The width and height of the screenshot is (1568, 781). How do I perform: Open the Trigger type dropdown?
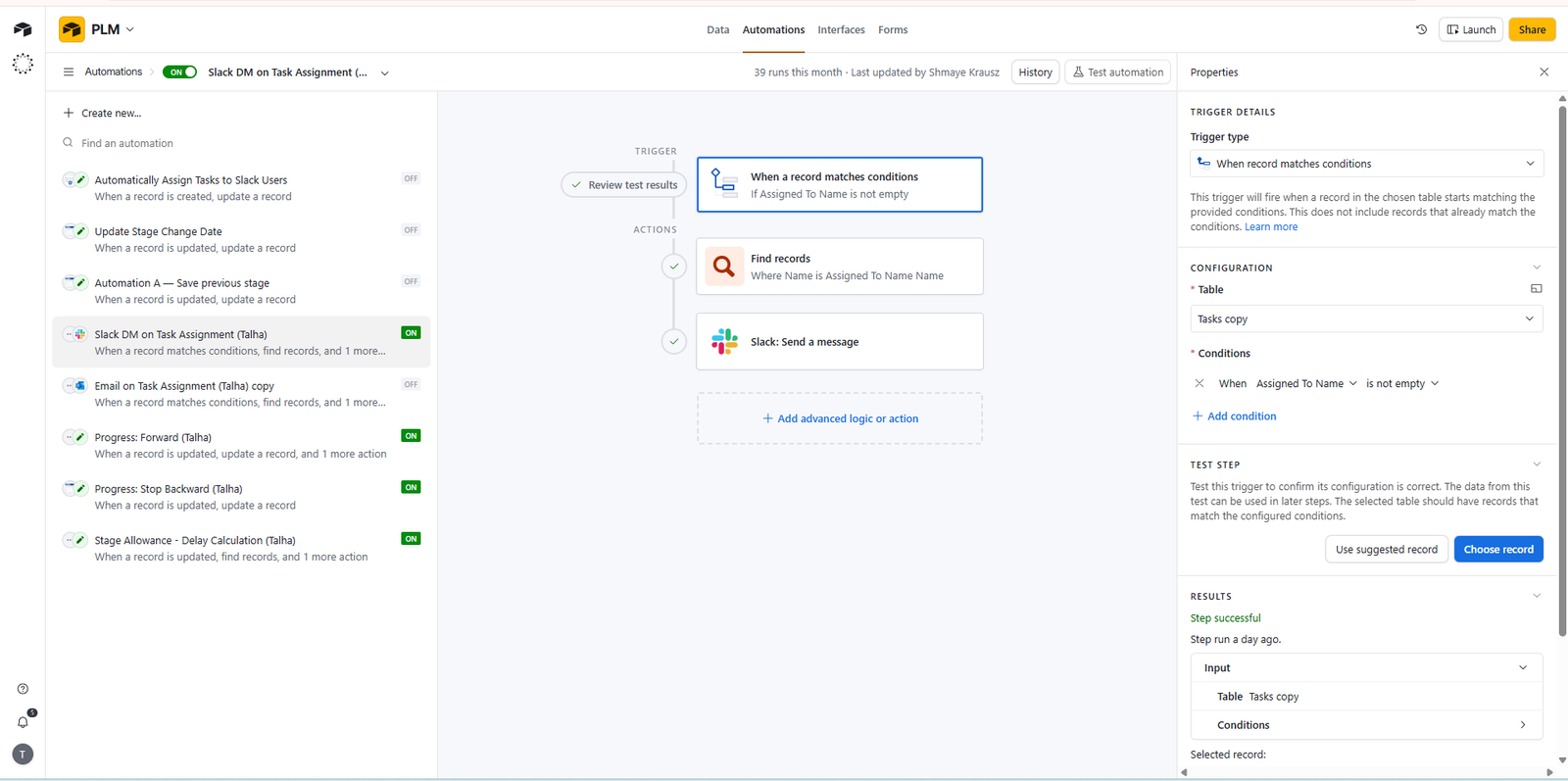[1366, 164]
